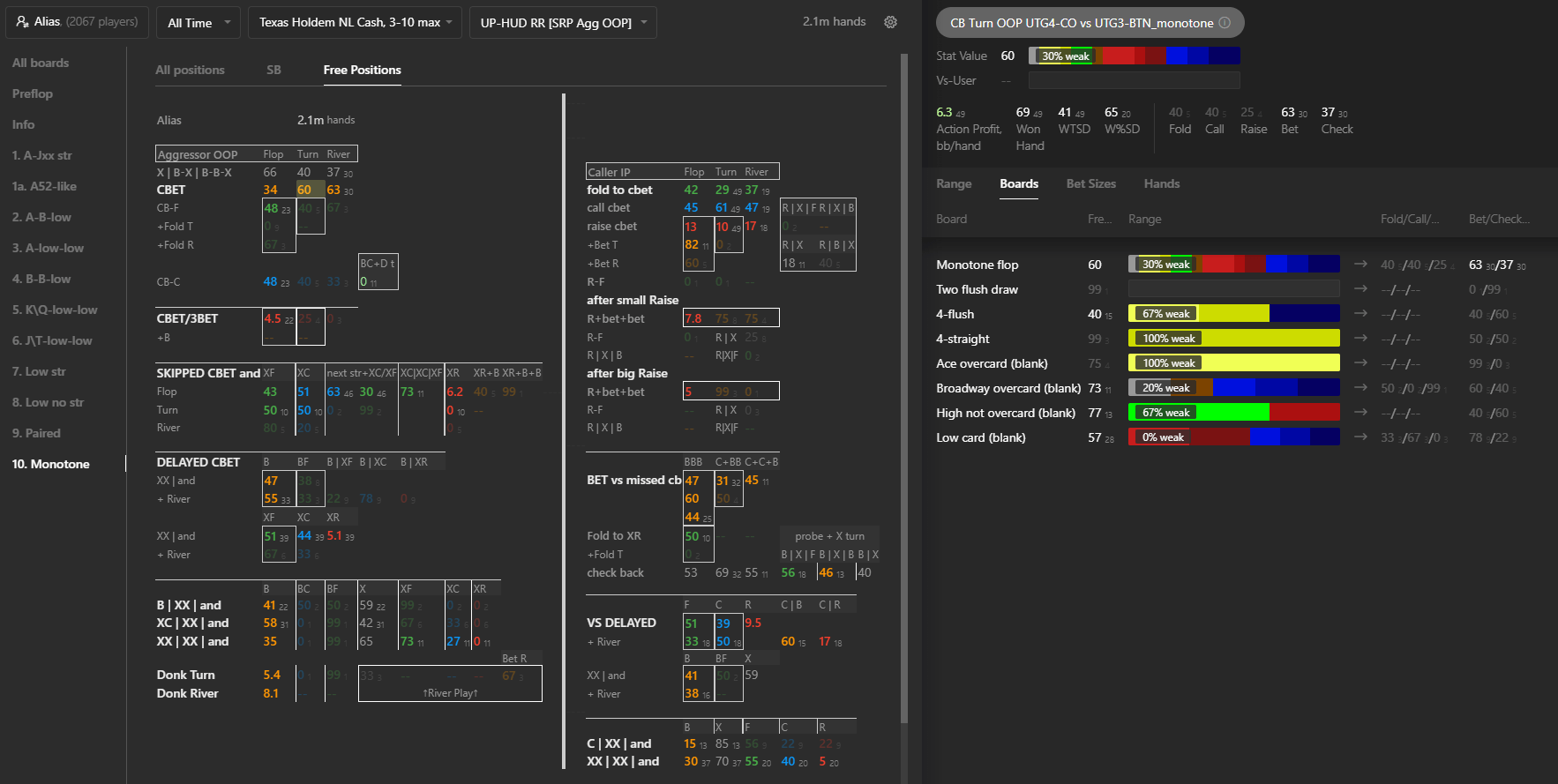Image resolution: width=1558 pixels, height=784 pixels.
Task: Click the fold to cbet Flop value 42
Action: tap(691, 190)
